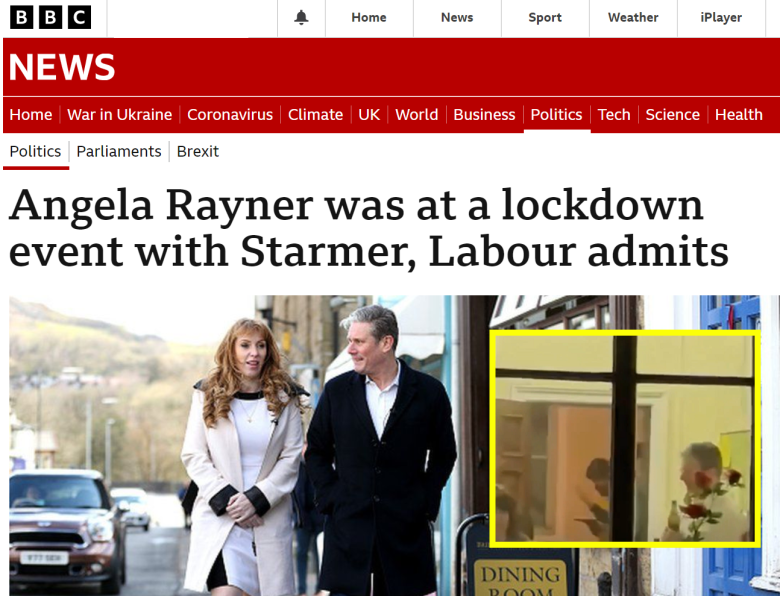Go to the Climate section
Viewport: 780px width, 596px height.
coord(315,115)
